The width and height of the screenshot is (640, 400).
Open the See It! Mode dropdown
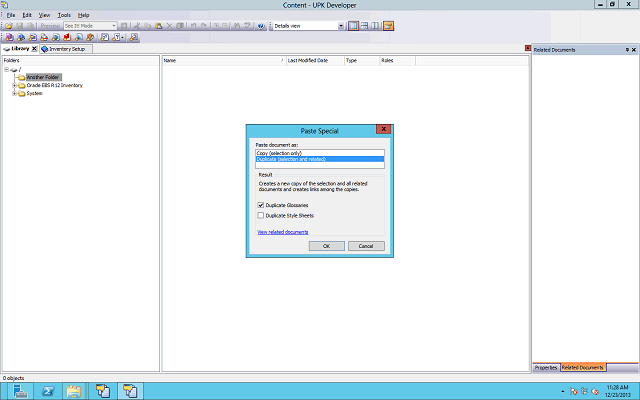coord(114,26)
